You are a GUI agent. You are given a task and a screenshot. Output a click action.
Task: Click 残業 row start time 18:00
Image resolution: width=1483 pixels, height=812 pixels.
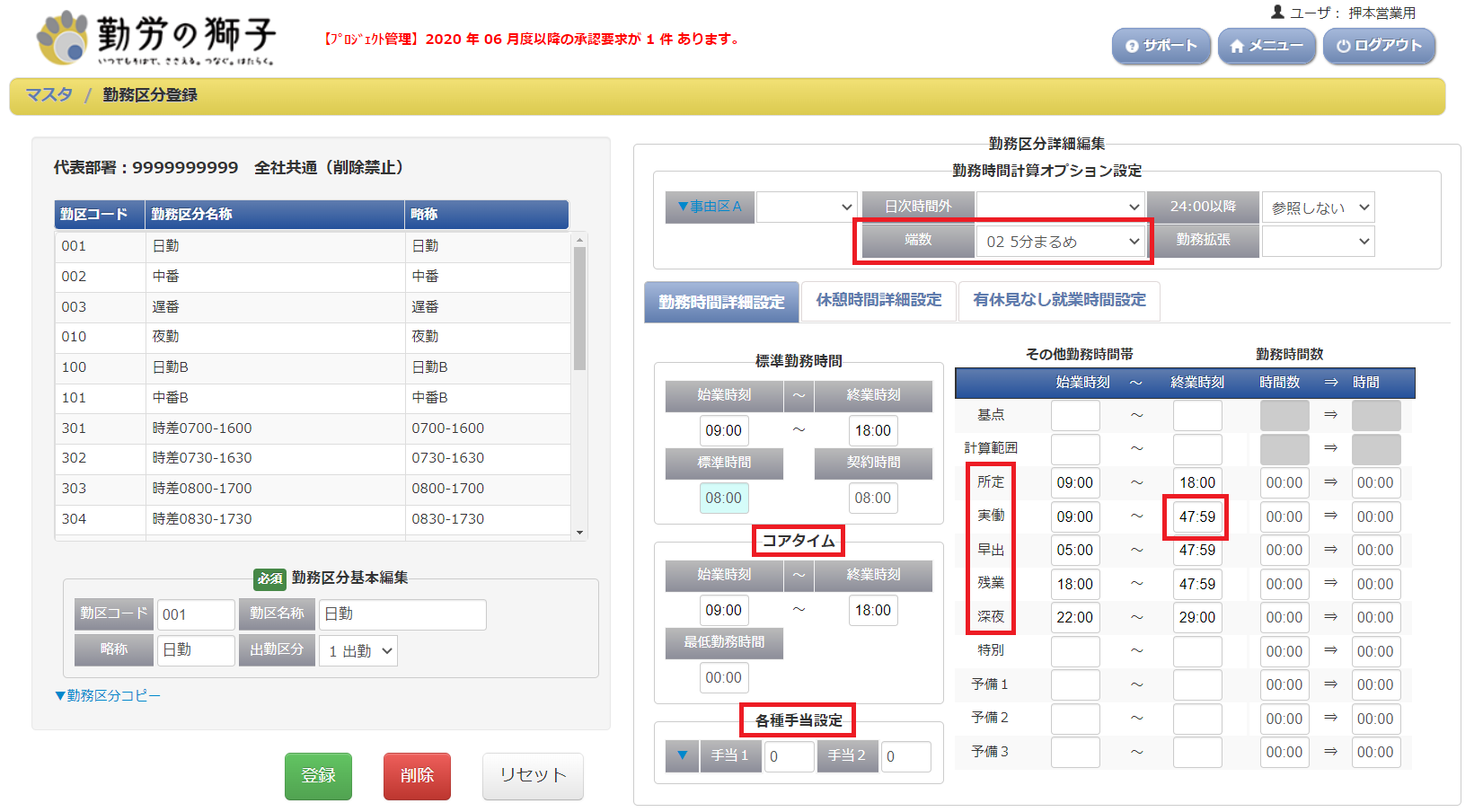[1075, 585]
